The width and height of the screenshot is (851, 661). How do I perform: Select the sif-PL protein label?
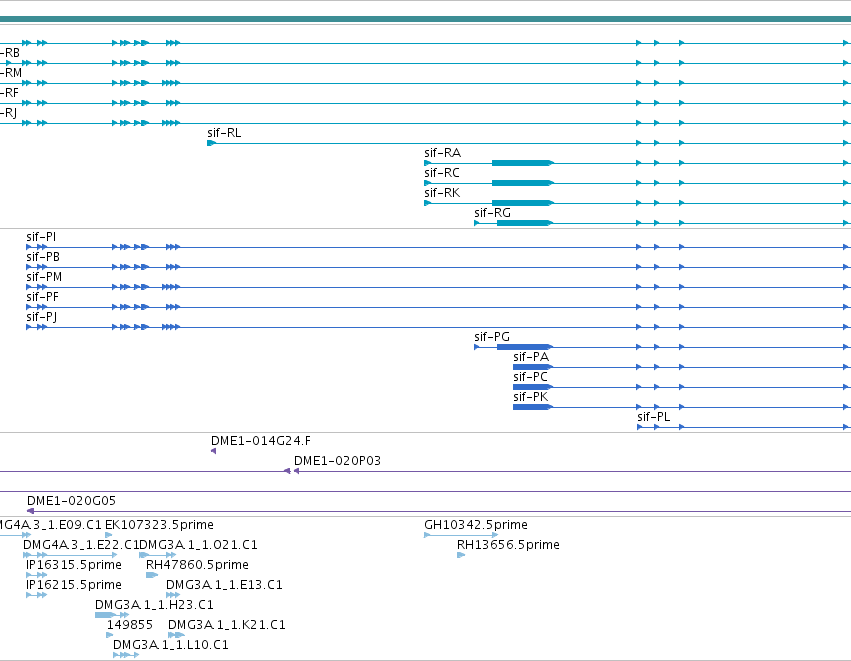coord(653,417)
